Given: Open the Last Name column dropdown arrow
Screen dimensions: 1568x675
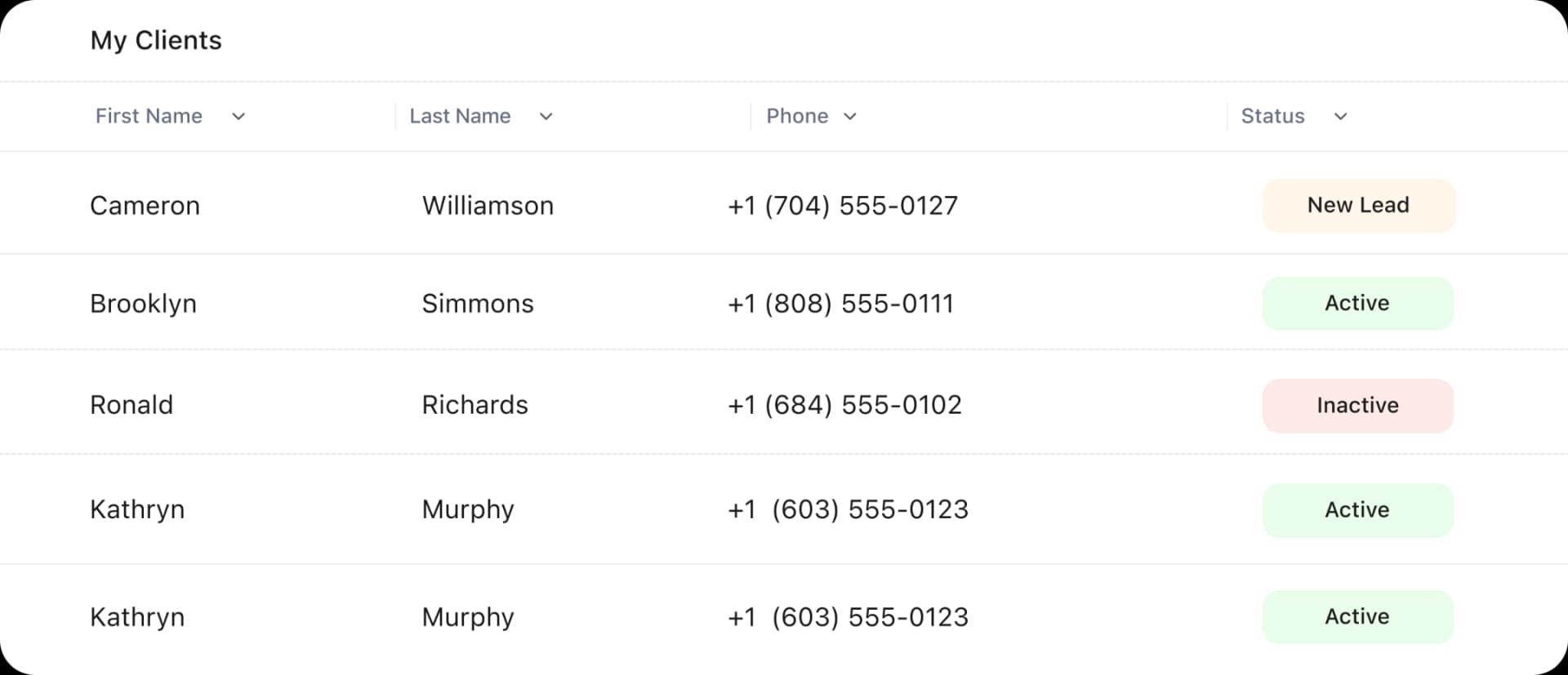Looking at the screenshot, I should click(546, 117).
